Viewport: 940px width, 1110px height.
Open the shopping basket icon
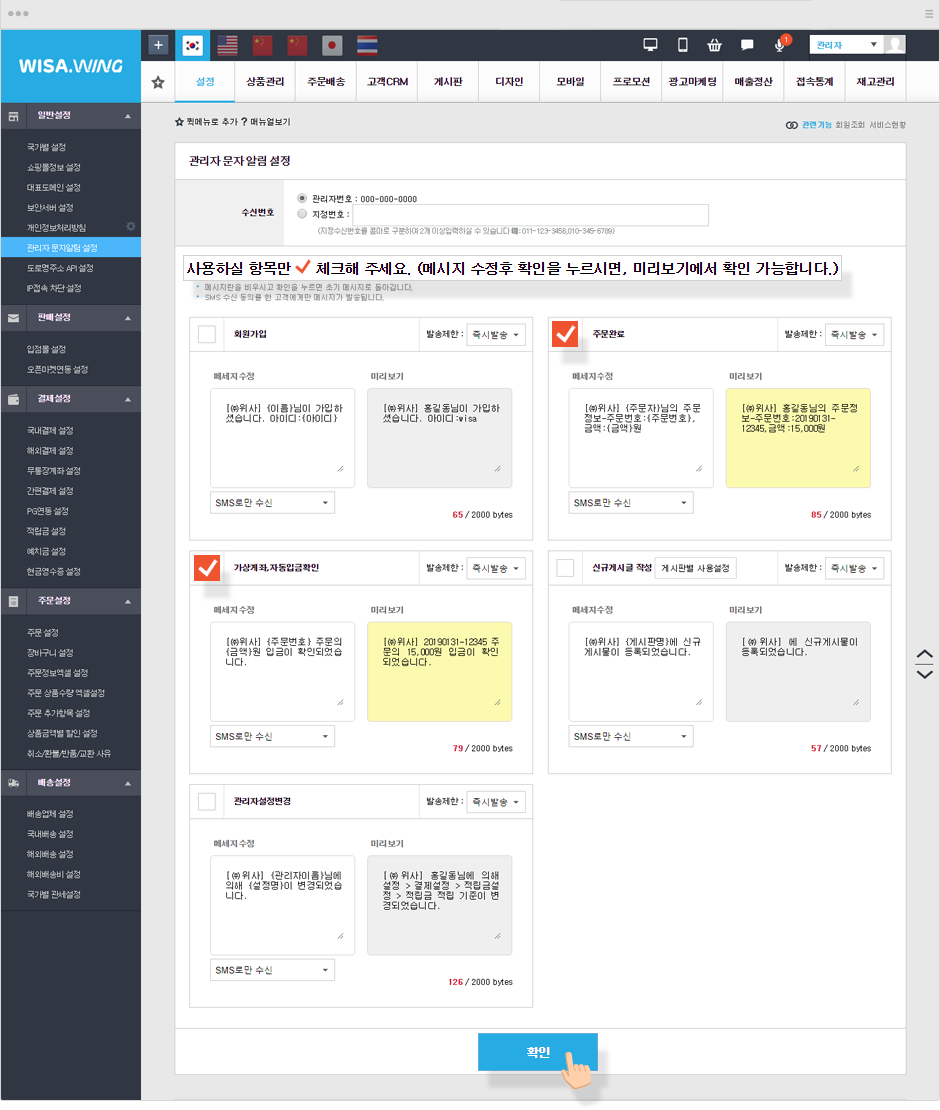tap(714, 45)
